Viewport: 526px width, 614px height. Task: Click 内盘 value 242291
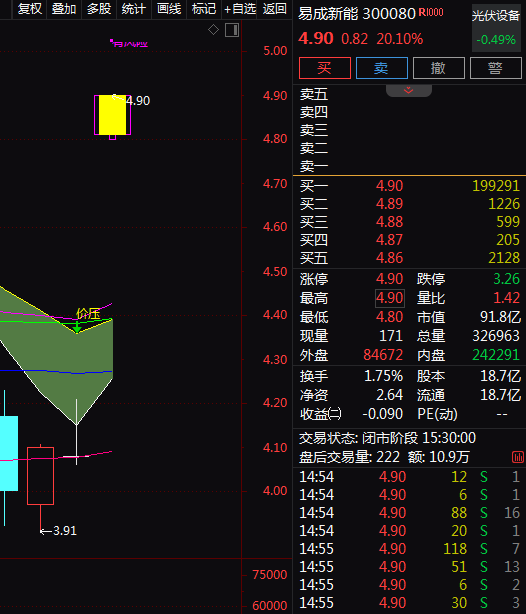click(x=496, y=355)
